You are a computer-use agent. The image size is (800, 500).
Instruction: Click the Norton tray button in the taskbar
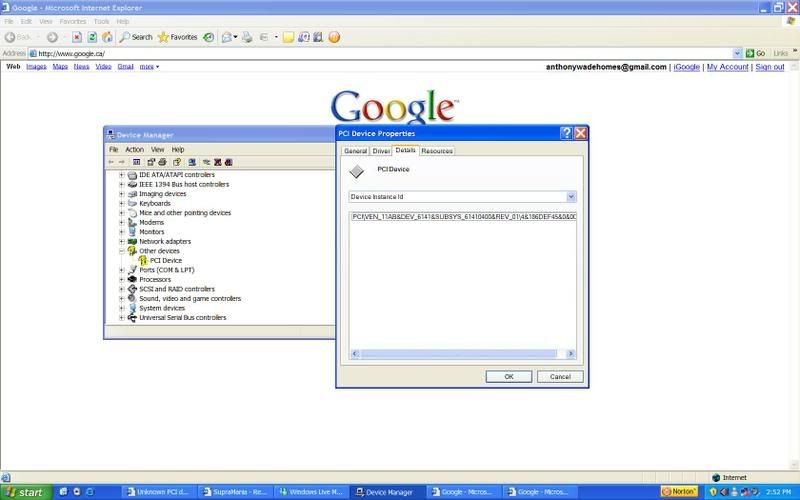click(679, 492)
